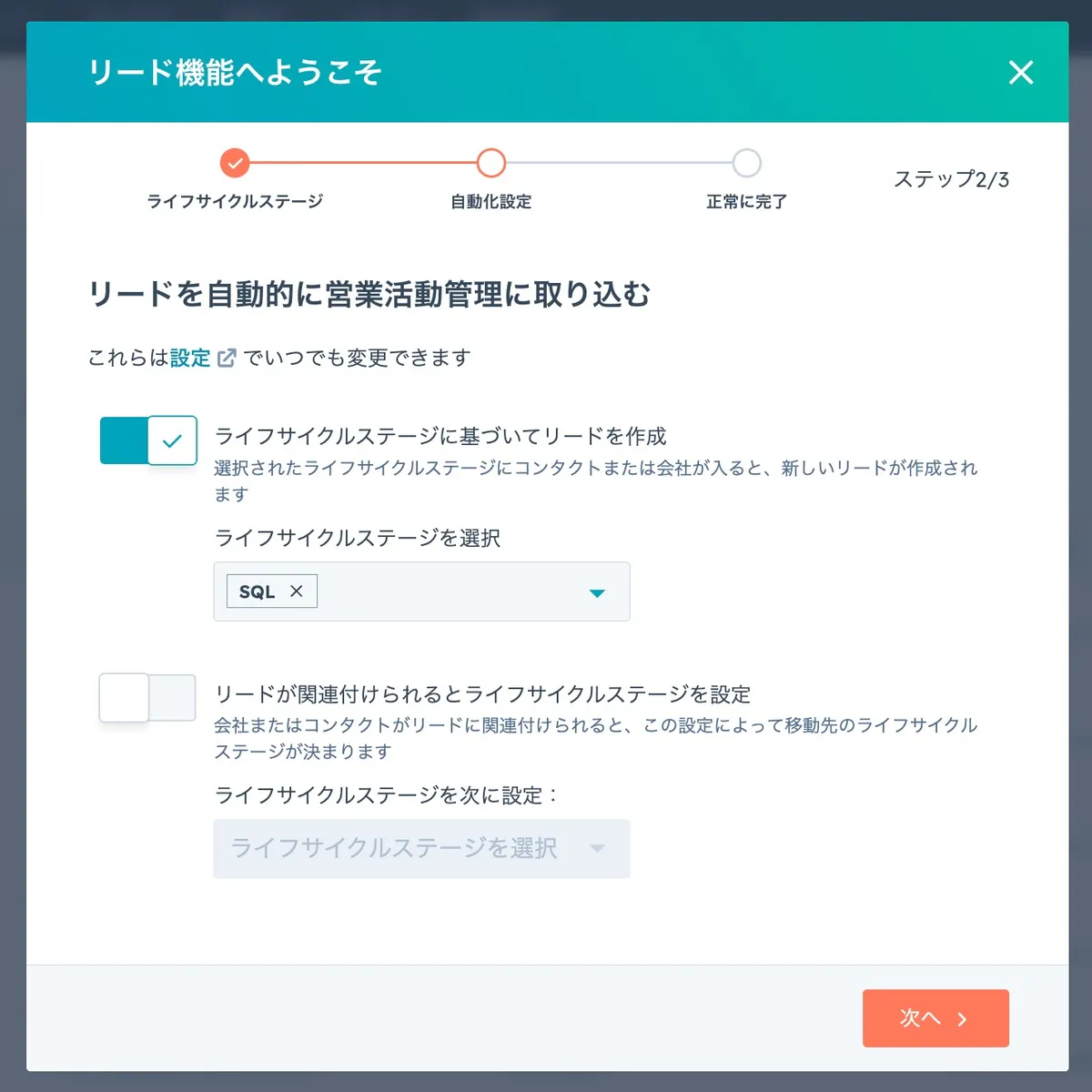Click the circle icon above 自動化設定
1092x1092 pixels.
pos(490,164)
